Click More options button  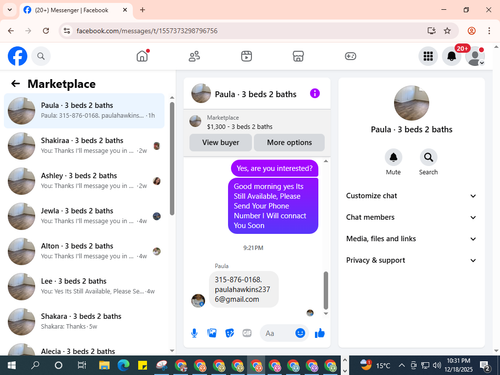tap(289, 143)
